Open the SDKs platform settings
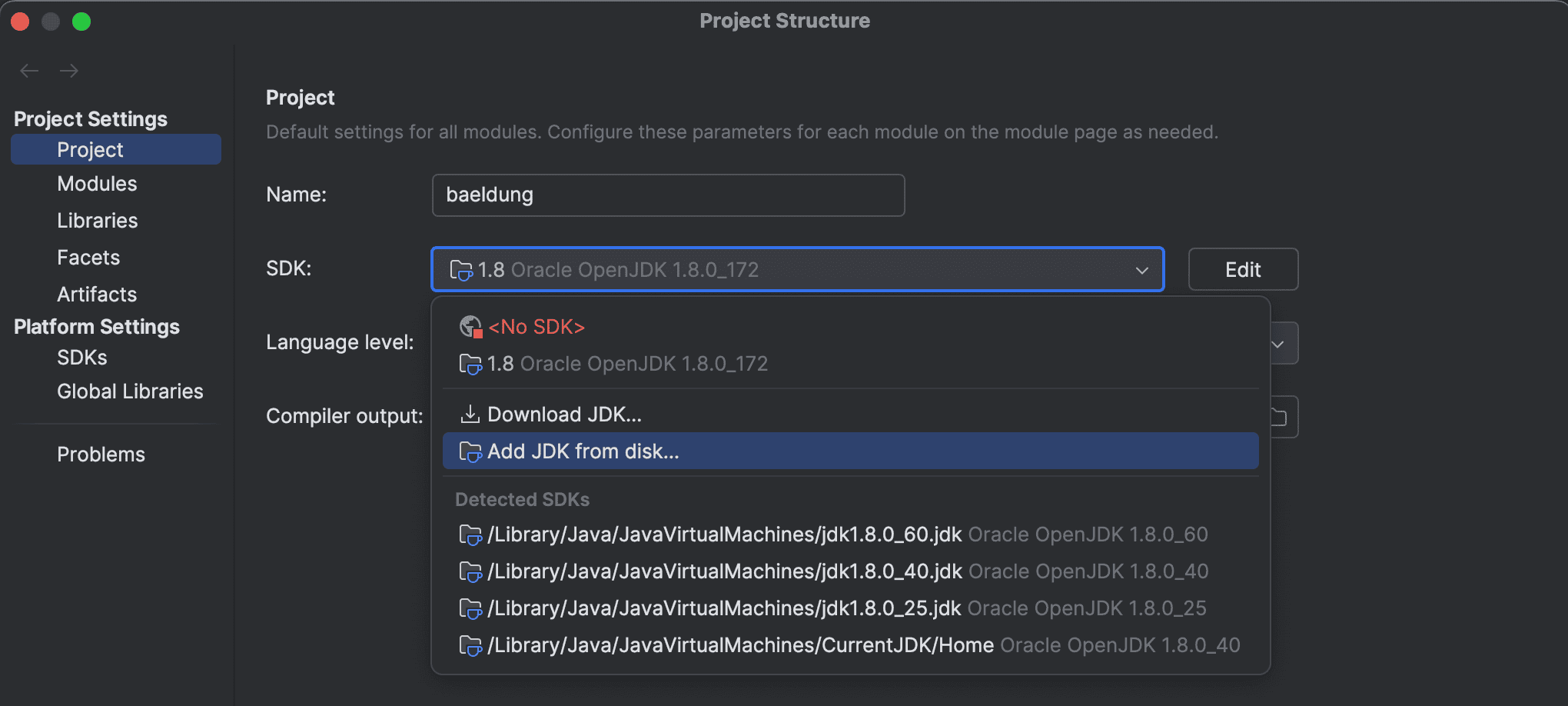The image size is (1568, 706). 82,358
